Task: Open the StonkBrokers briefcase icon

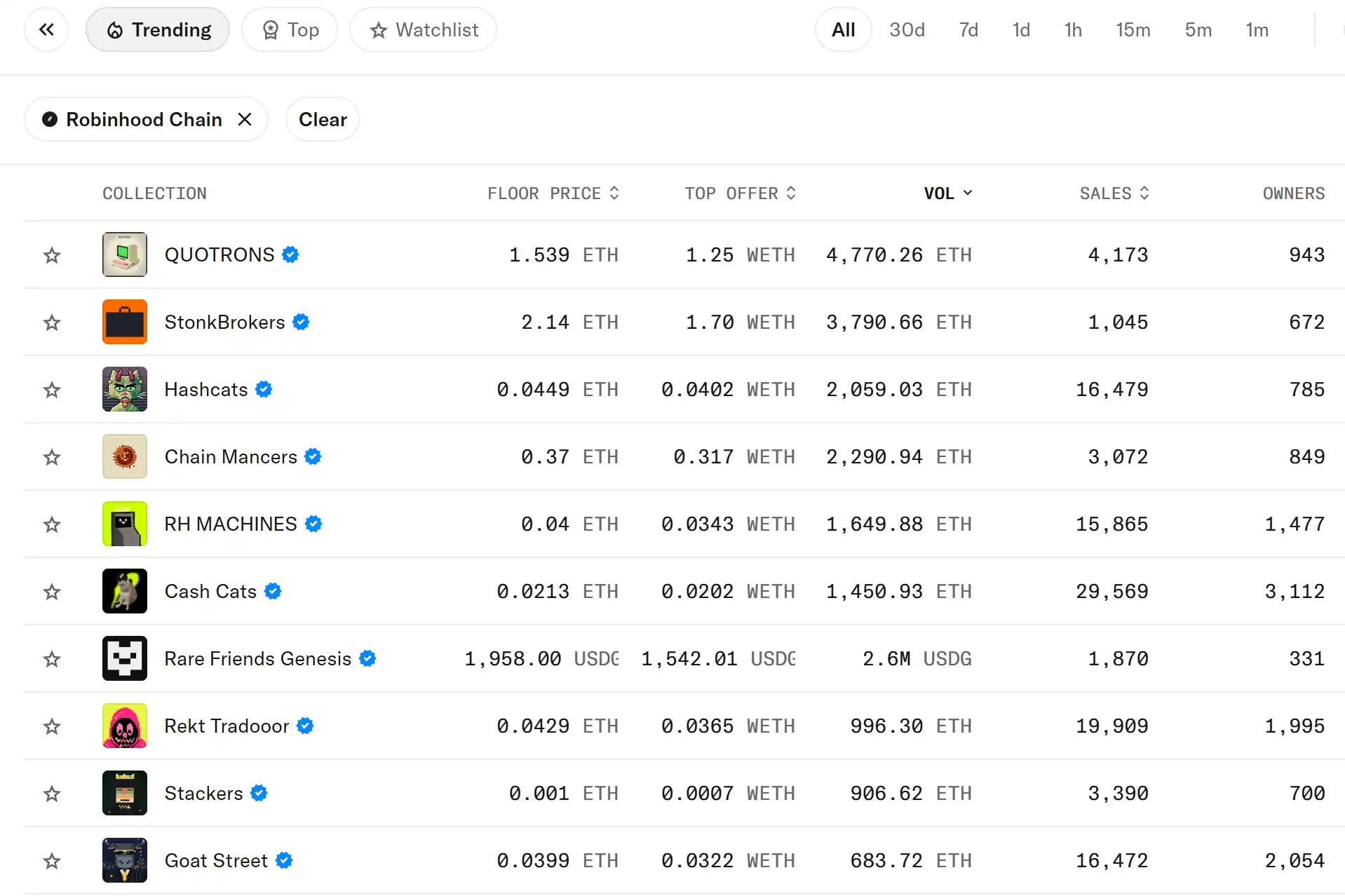Action: [x=125, y=322]
